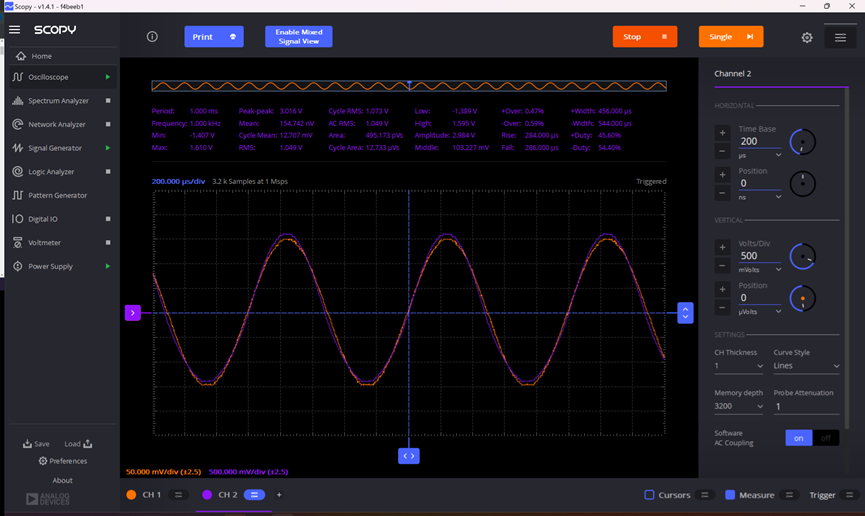Toggle Spectrum Analyzer run/stop square
This screenshot has width=865, height=516.
[108, 101]
